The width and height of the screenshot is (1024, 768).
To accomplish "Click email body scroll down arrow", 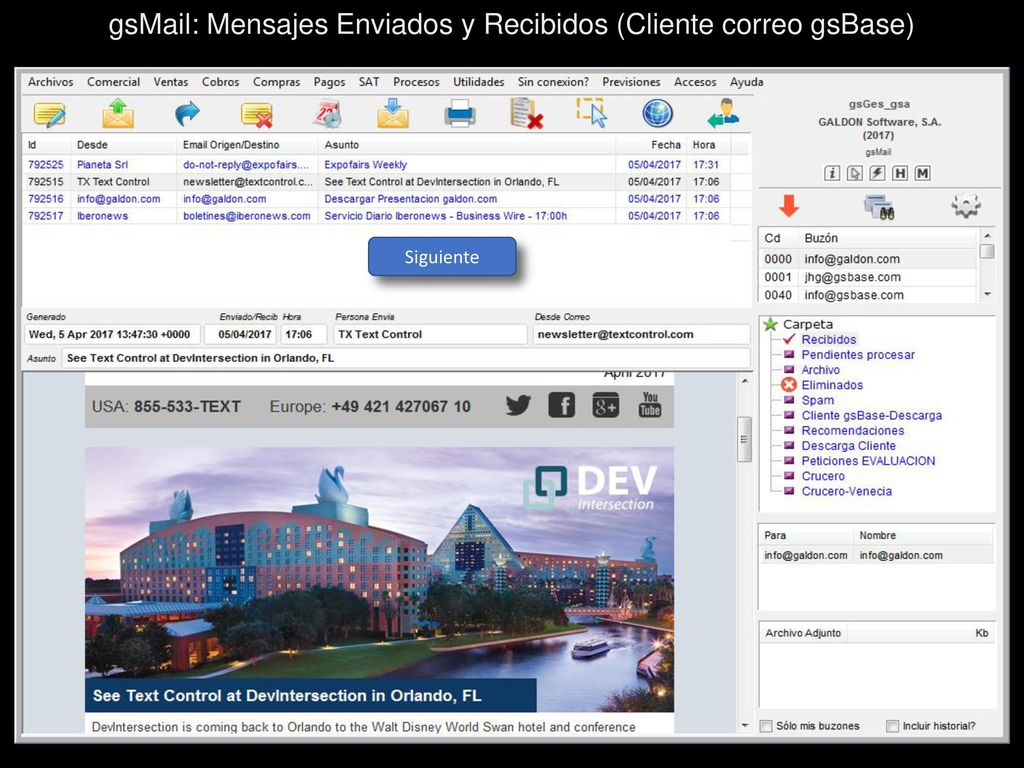I will (x=744, y=726).
